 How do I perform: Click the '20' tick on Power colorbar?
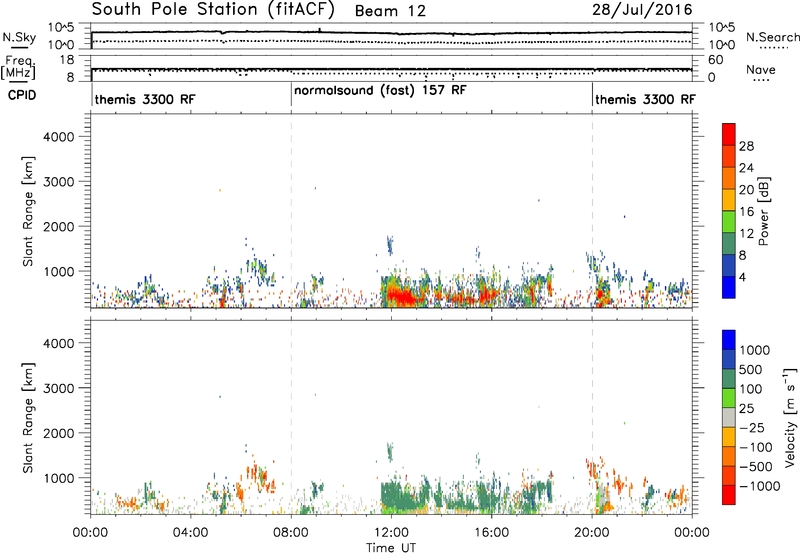(746, 190)
